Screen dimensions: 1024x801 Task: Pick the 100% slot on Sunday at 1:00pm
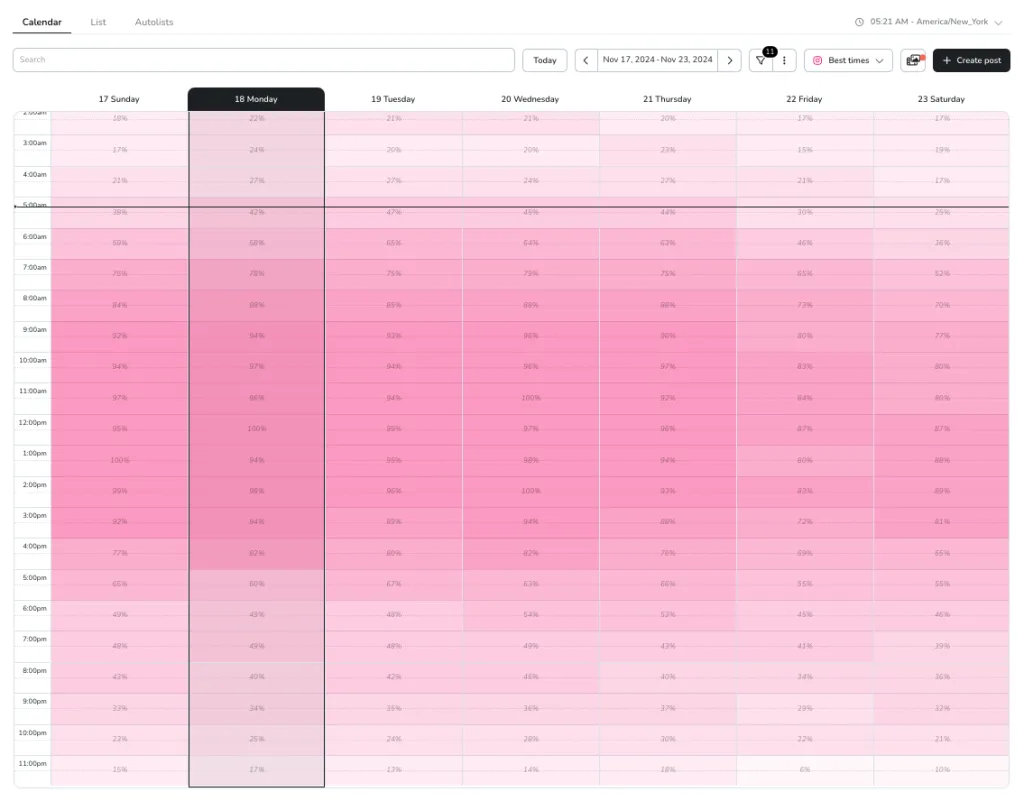(x=119, y=460)
